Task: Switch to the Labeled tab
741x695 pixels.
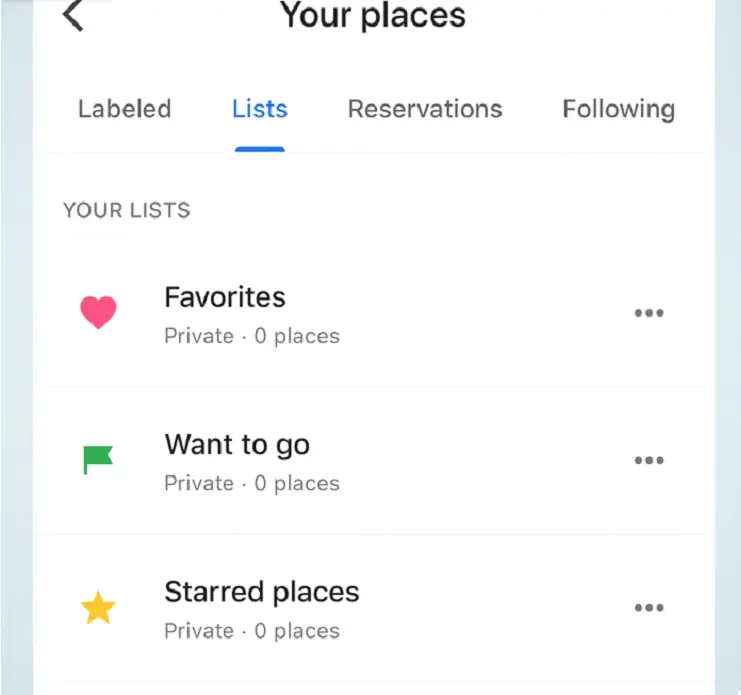Action: (125, 109)
